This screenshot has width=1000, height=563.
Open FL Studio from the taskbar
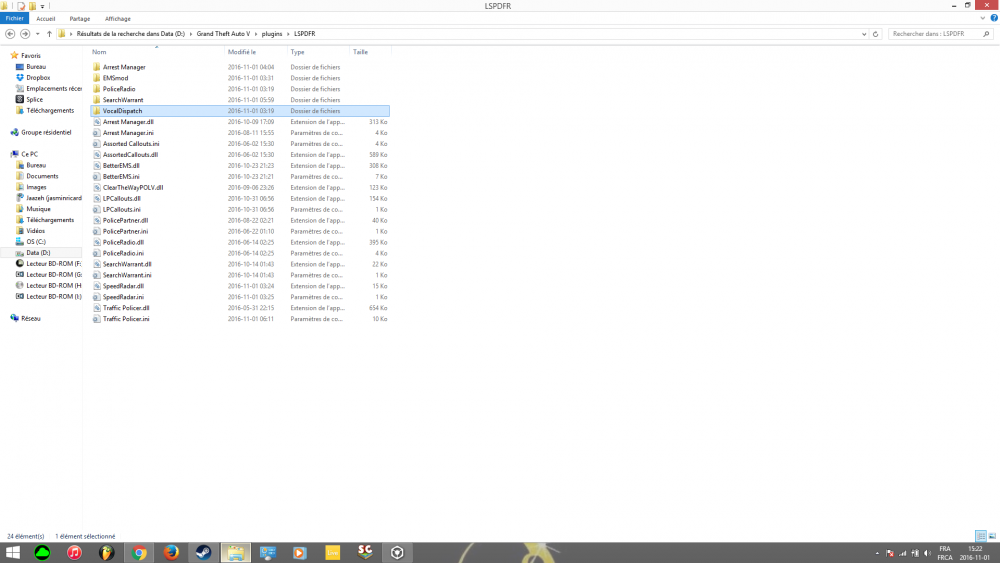[107, 552]
